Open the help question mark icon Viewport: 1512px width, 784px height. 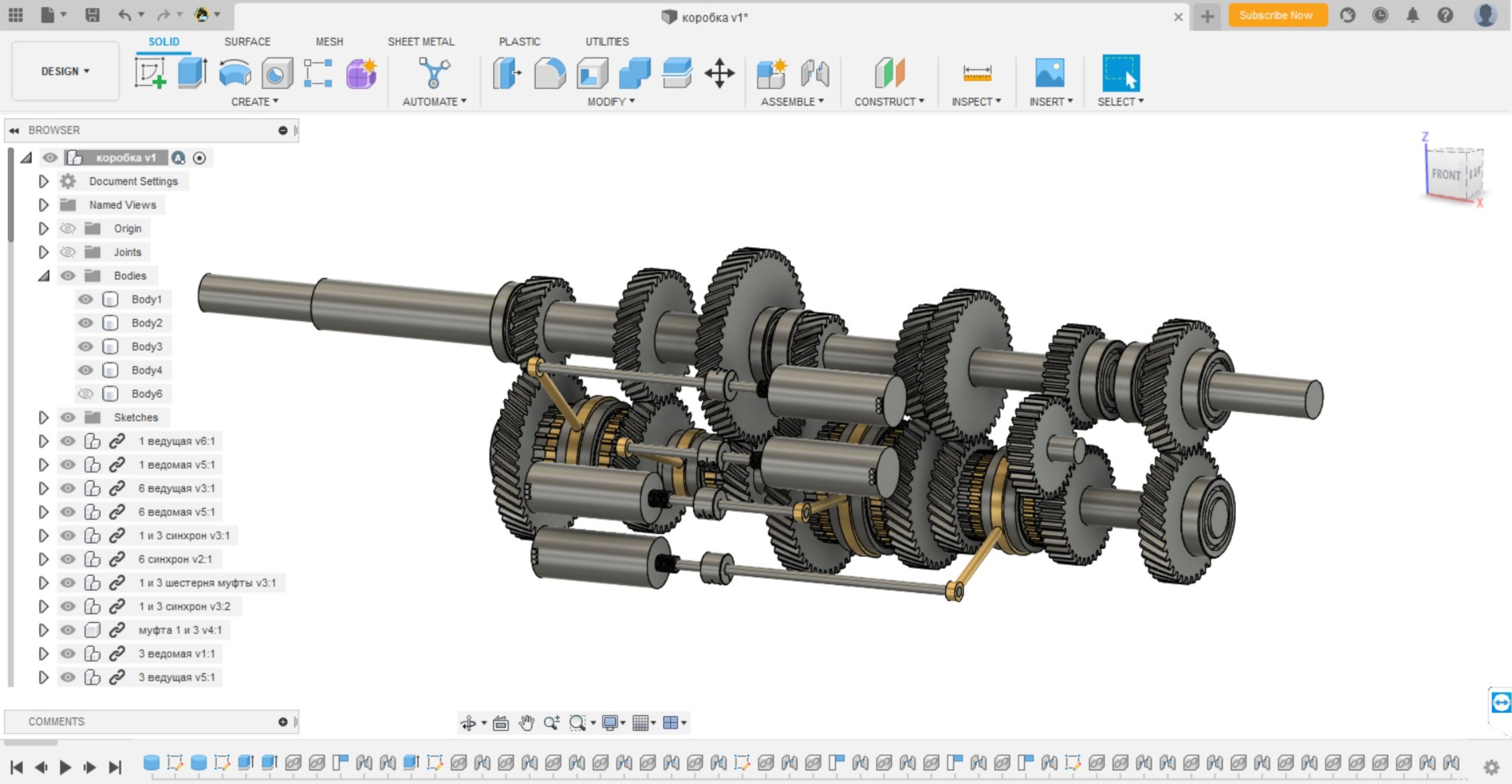[1445, 15]
